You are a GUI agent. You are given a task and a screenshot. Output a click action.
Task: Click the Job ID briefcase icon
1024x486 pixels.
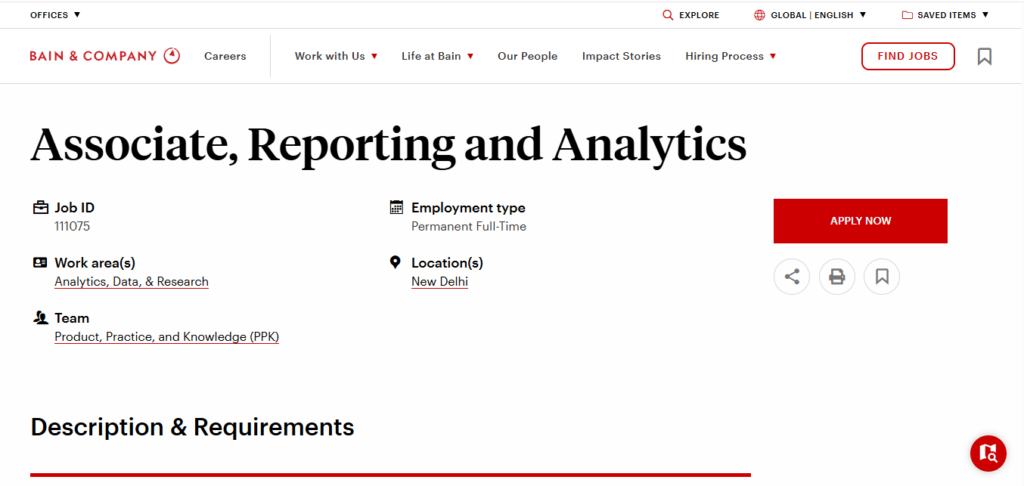point(40,208)
